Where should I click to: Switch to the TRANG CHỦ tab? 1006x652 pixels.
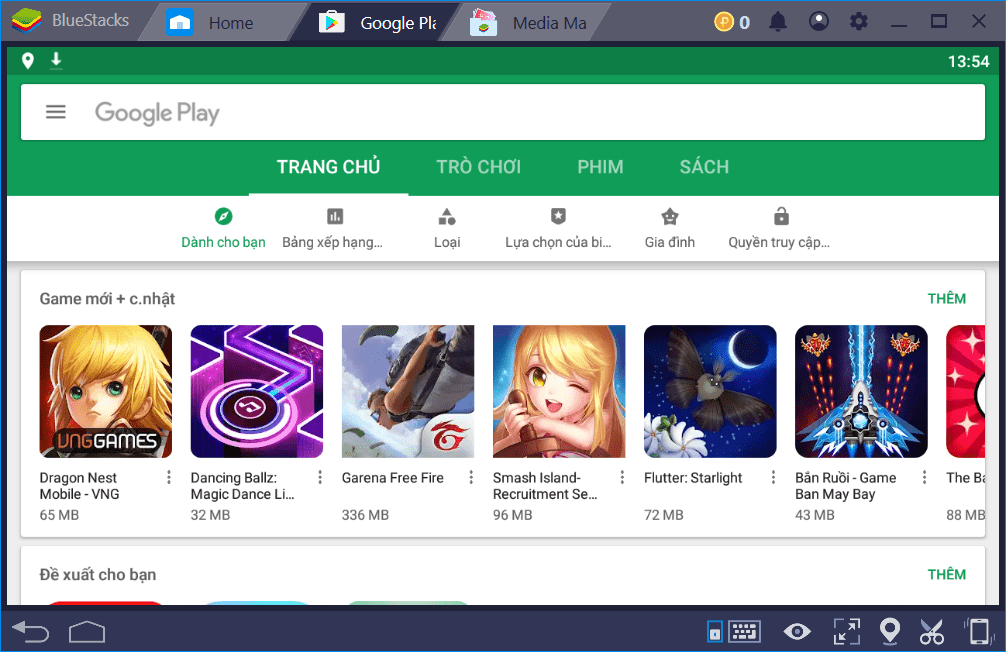click(328, 167)
